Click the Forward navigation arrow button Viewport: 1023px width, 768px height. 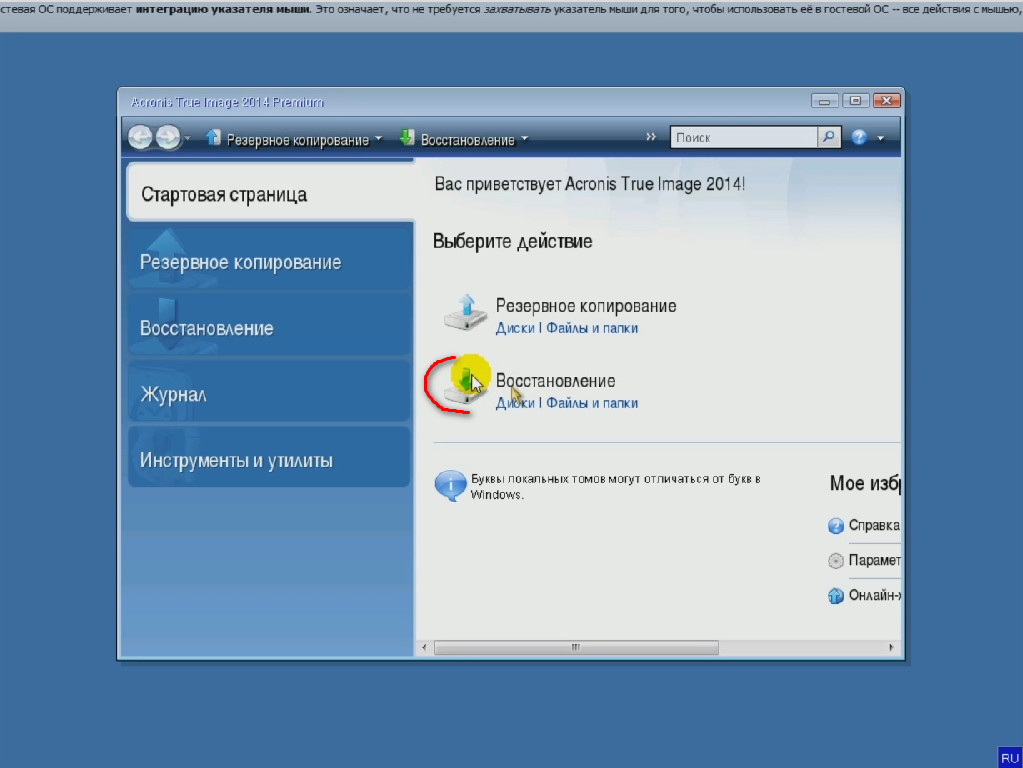168,138
